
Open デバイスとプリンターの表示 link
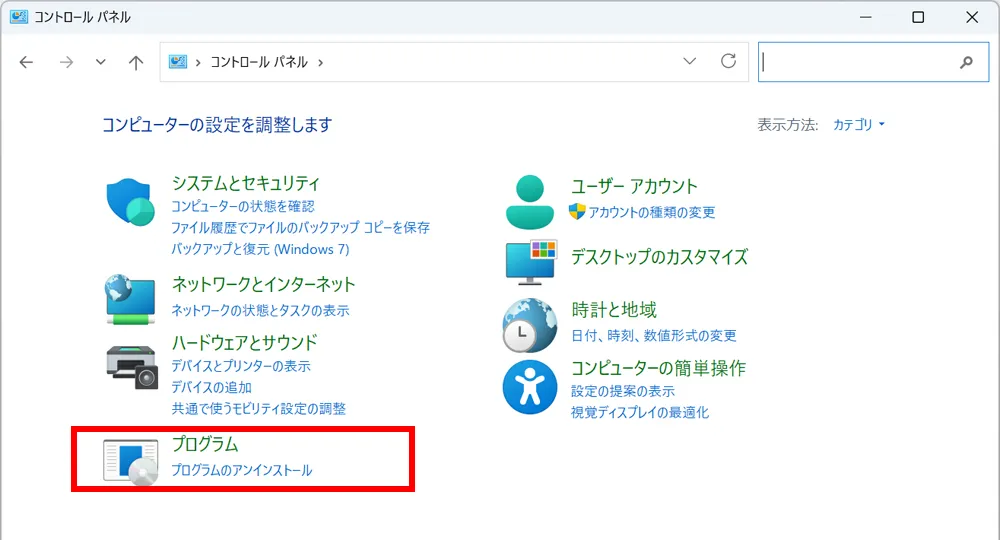click(240, 366)
